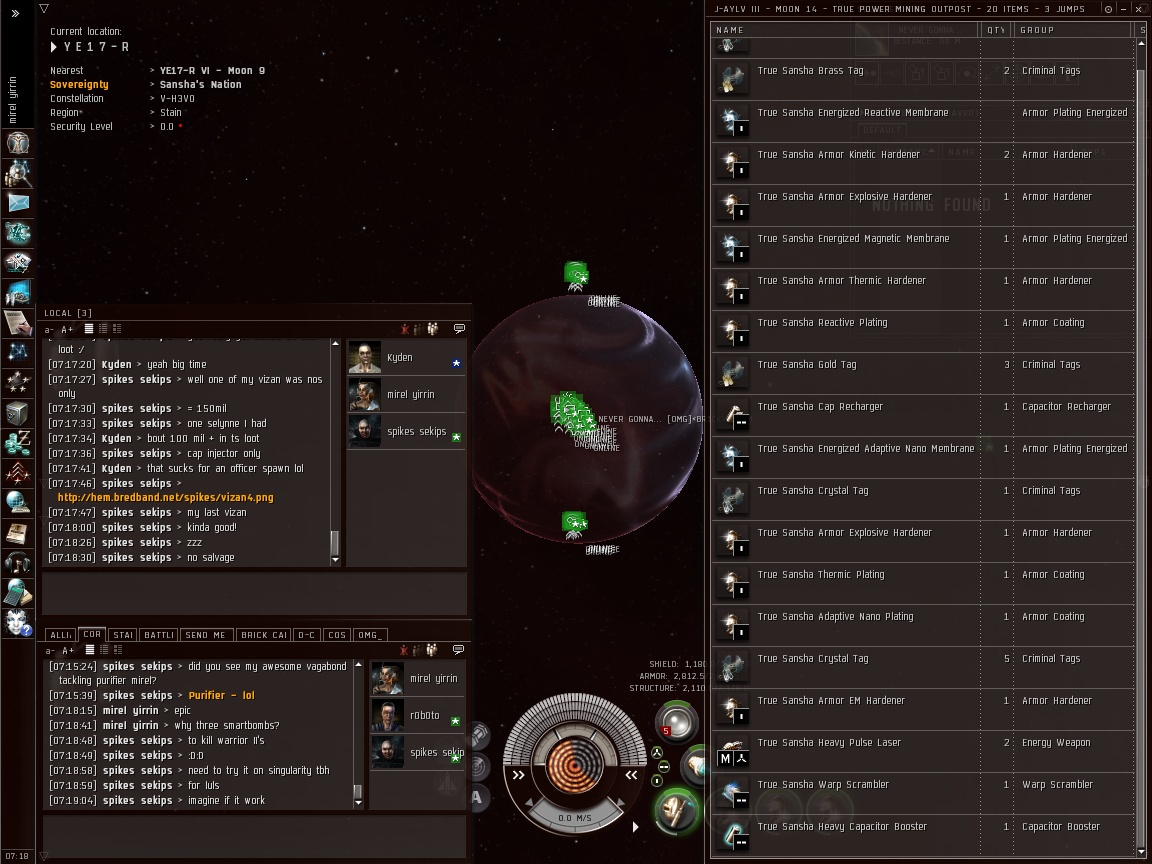The image size is (1152, 864).
Task: Open the Jukebox headphones icon
Action: 18,563
